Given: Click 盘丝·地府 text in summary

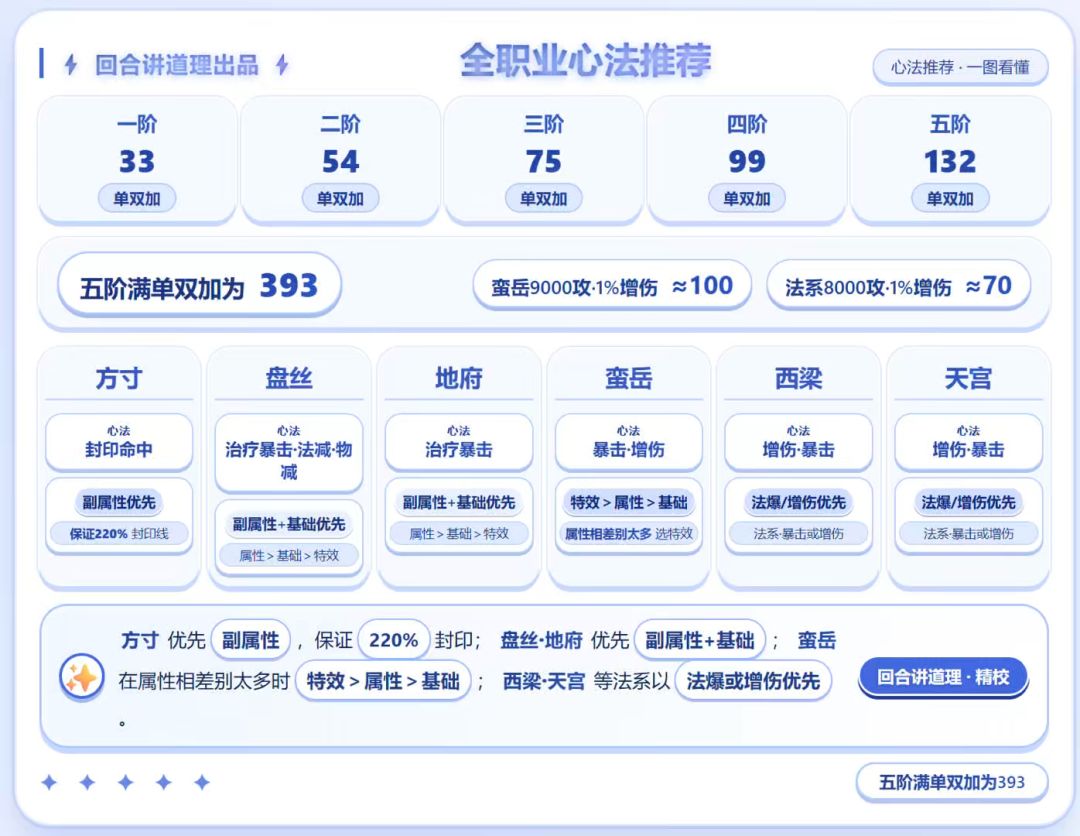Looking at the screenshot, I should 541,640.
